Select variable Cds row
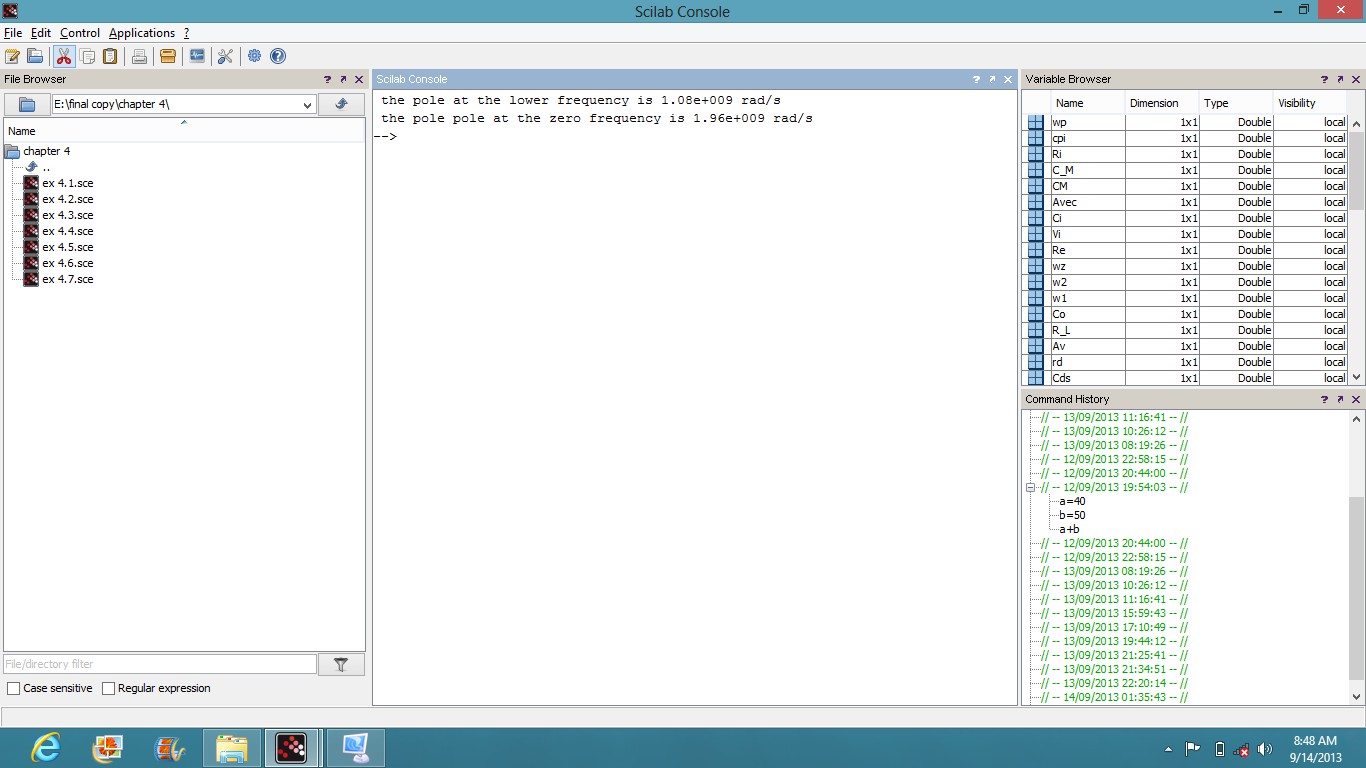Viewport: 1366px width, 768px height. pyautogui.click(x=1186, y=378)
